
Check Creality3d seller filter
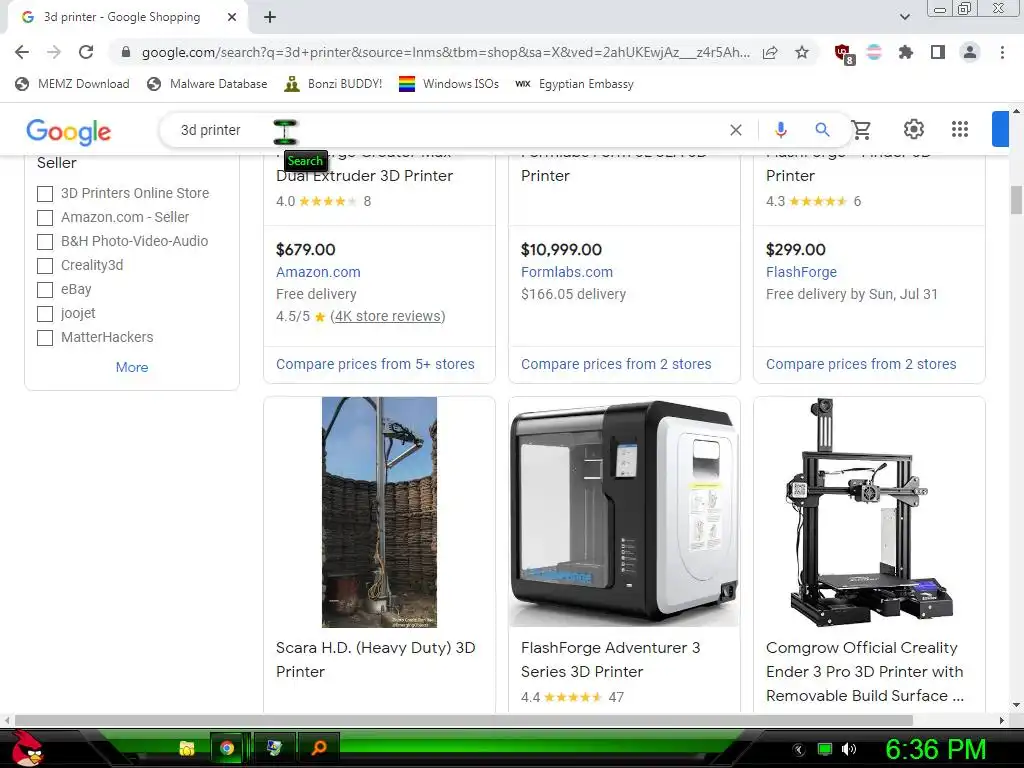pos(45,266)
